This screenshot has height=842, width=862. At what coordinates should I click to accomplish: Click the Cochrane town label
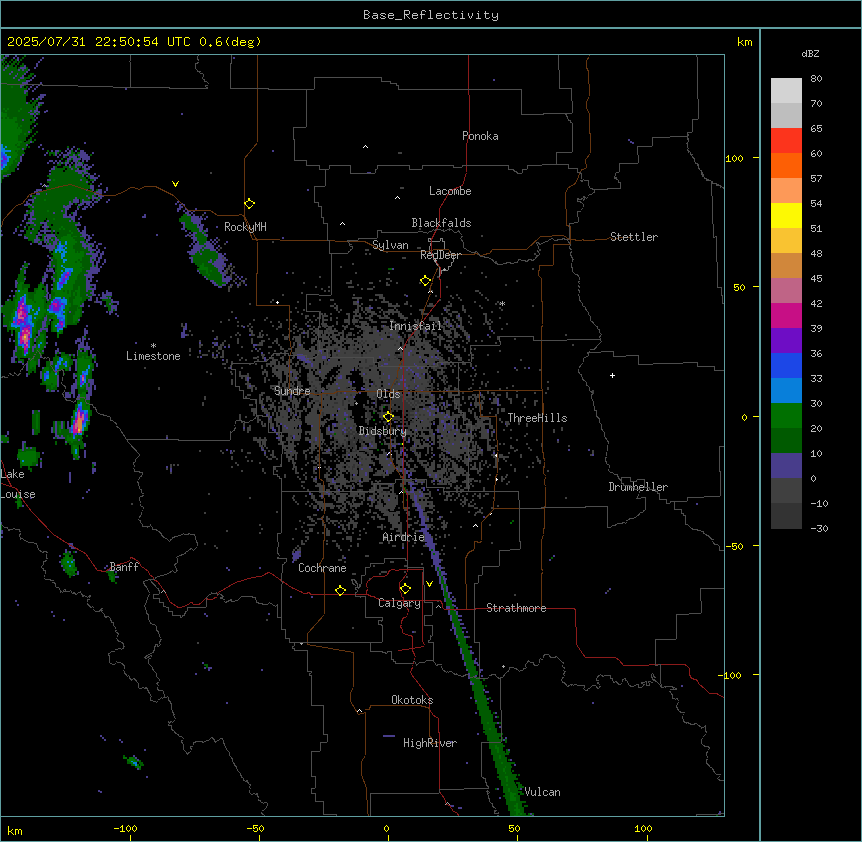(322, 568)
